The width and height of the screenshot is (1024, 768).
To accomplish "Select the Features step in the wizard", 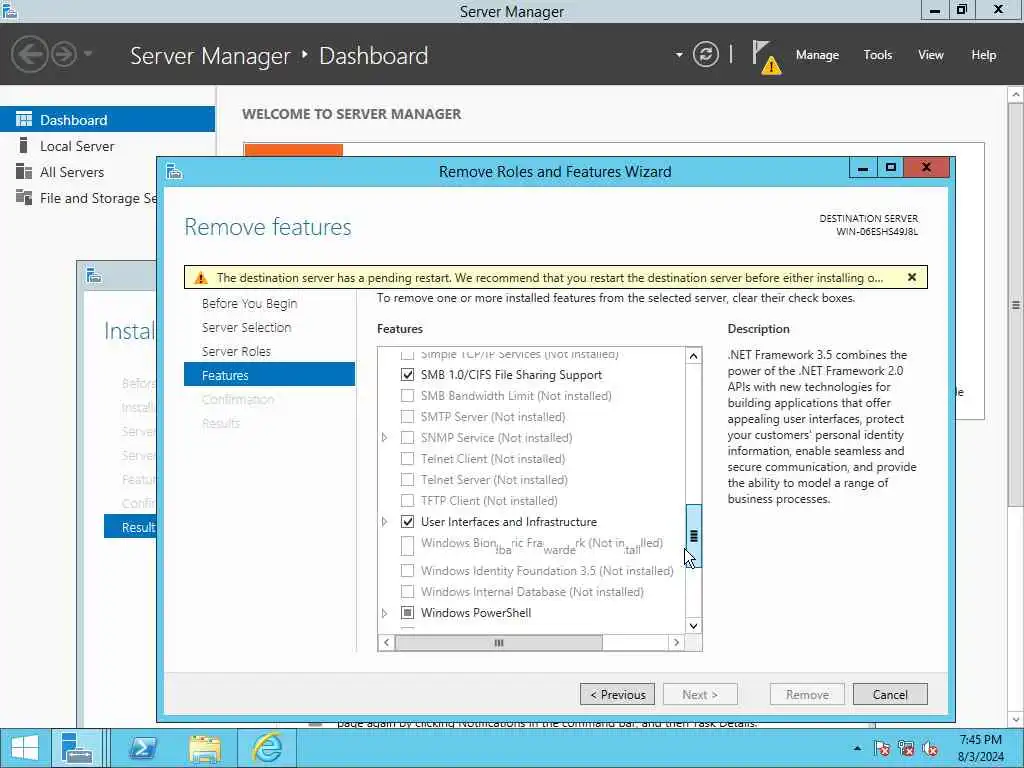I will (x=269, y=375).
